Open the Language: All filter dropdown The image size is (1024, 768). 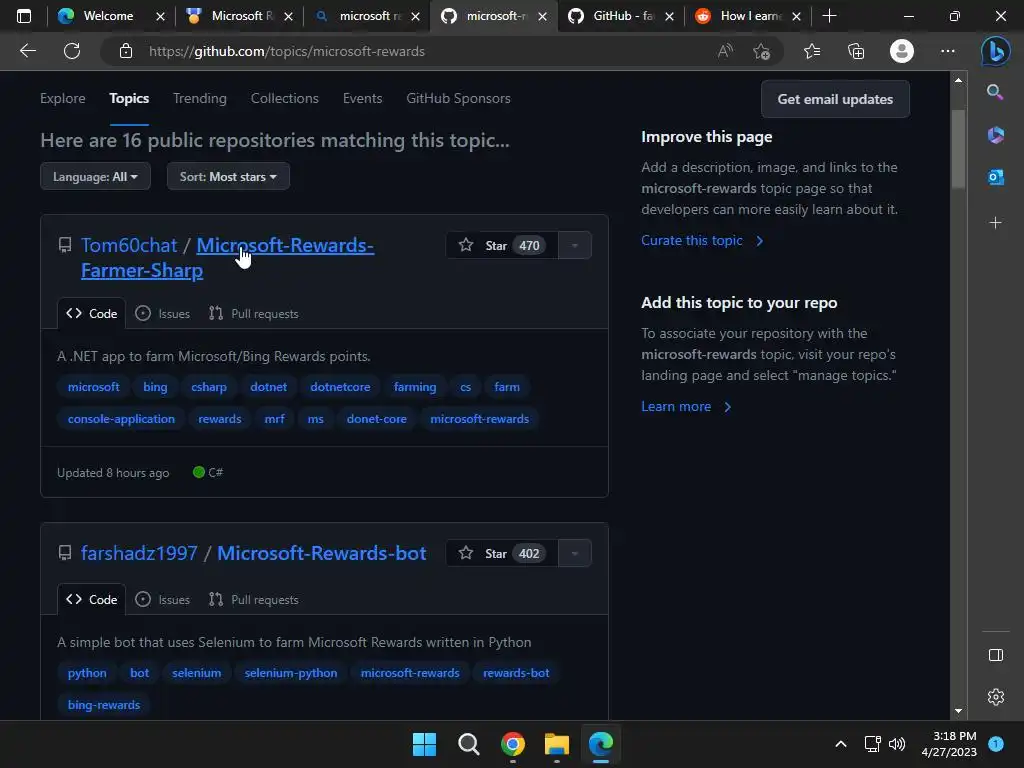click(x=95, y=176)
